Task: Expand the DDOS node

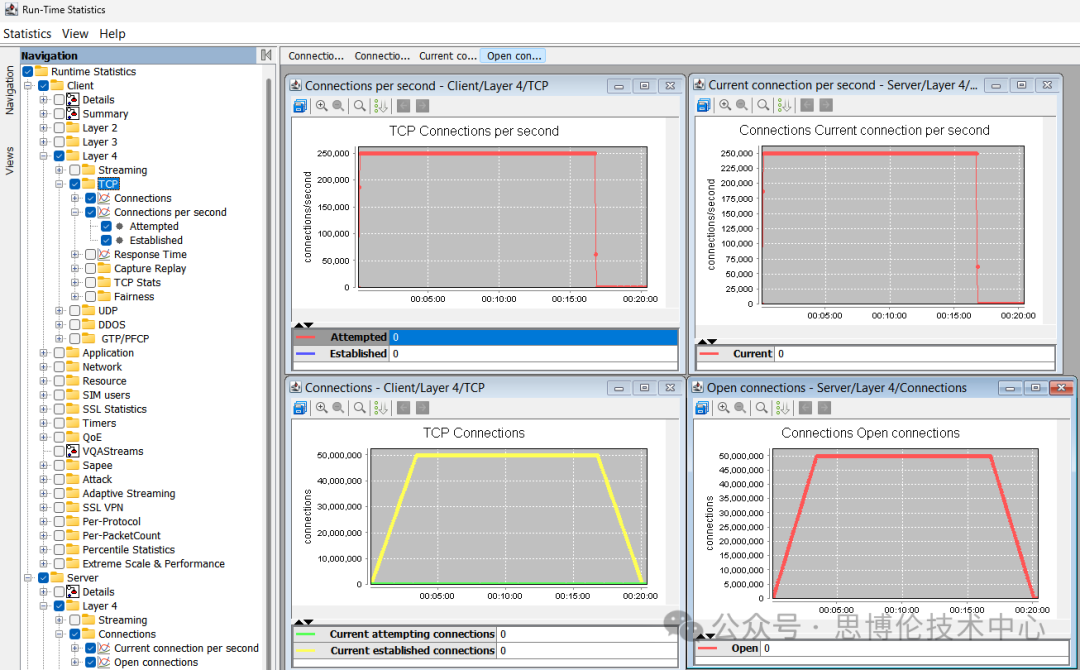Action: click(59, 325)
